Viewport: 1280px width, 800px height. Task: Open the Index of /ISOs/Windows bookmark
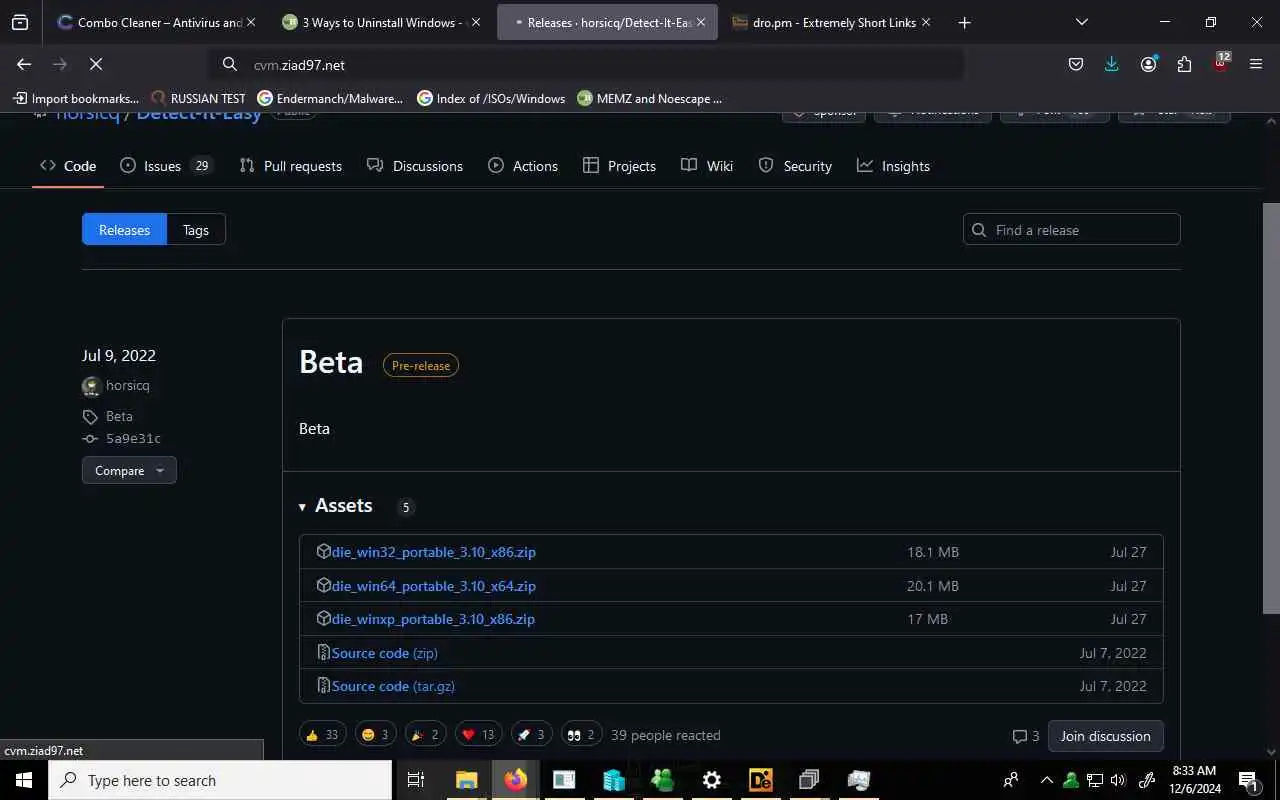coord(491,98)
